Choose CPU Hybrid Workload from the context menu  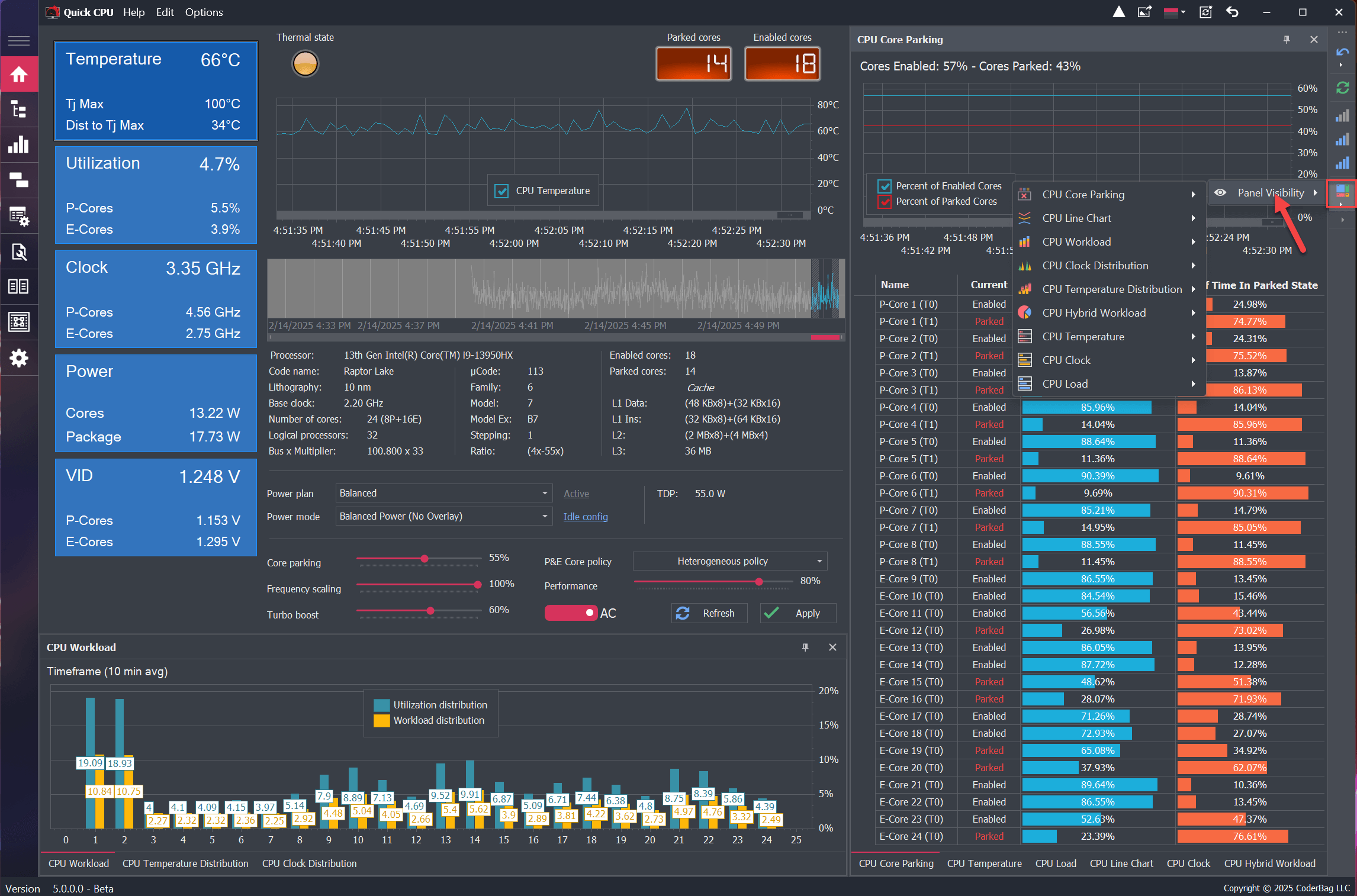tap(1109, 313)
